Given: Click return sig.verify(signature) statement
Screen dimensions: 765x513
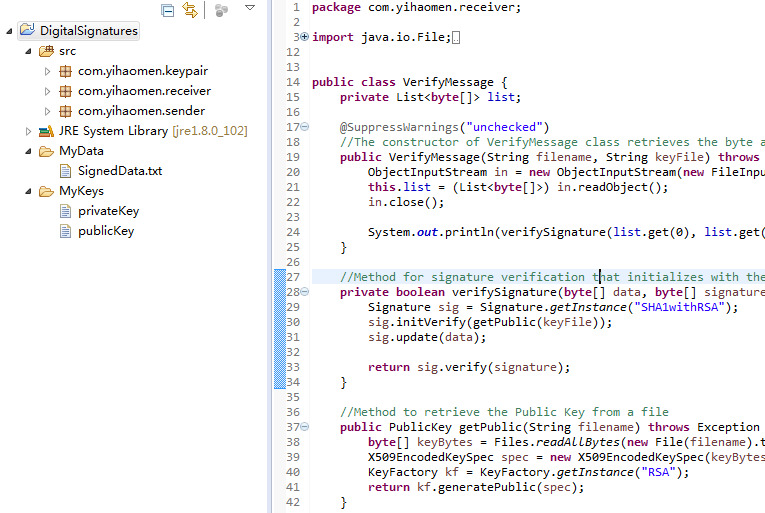Looking at the screenshot, I should click(x=469, y=367).
